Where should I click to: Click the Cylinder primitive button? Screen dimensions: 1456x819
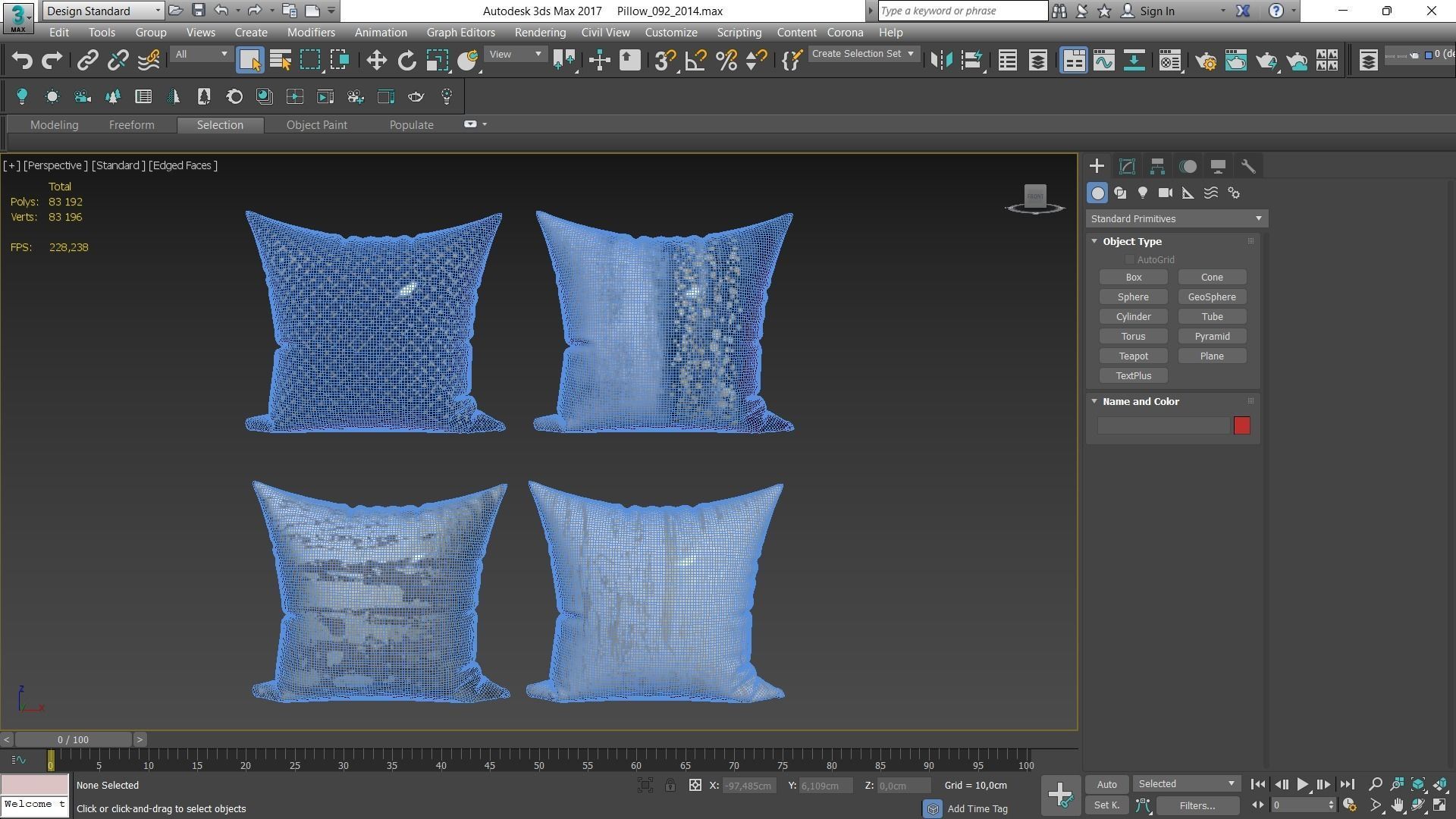coord(1133,317)
